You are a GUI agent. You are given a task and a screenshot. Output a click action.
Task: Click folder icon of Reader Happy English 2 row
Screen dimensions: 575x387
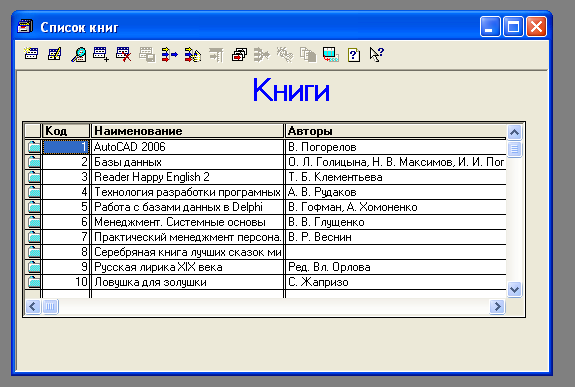pyautogui.click(x=33, y=177)
